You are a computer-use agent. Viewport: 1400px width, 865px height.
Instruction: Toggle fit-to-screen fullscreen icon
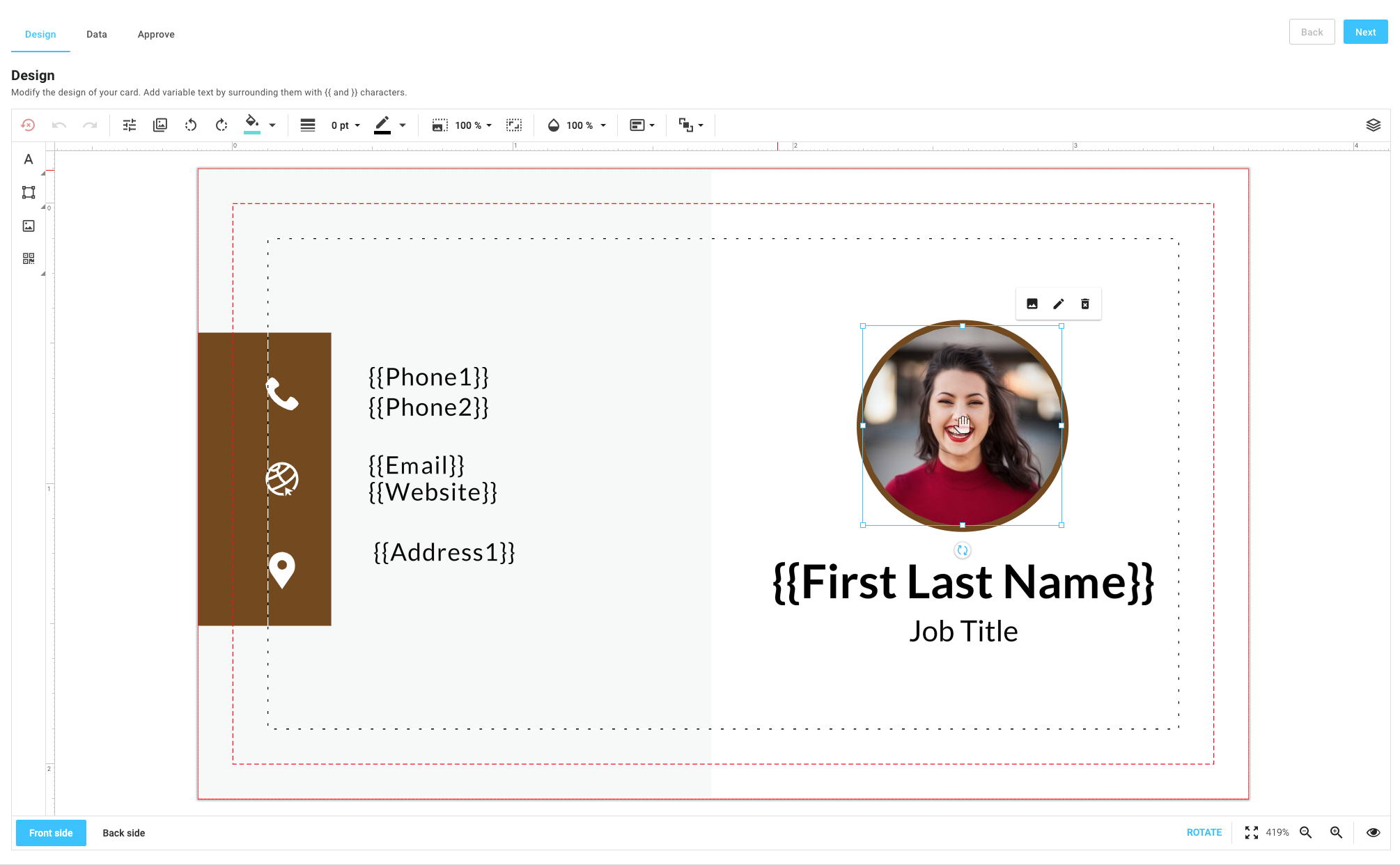(x=1251, y=833)
